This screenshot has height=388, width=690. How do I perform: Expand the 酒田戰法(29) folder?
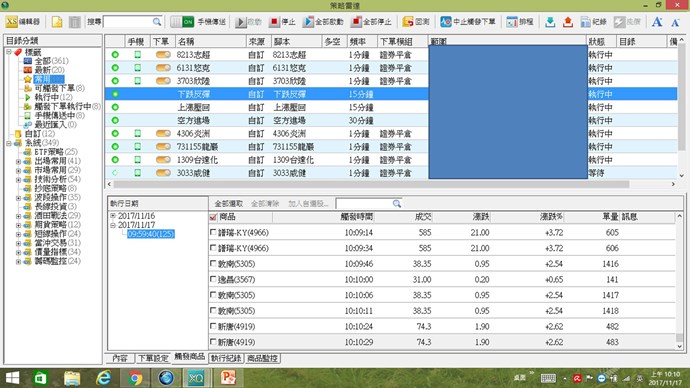pos(18,216)
